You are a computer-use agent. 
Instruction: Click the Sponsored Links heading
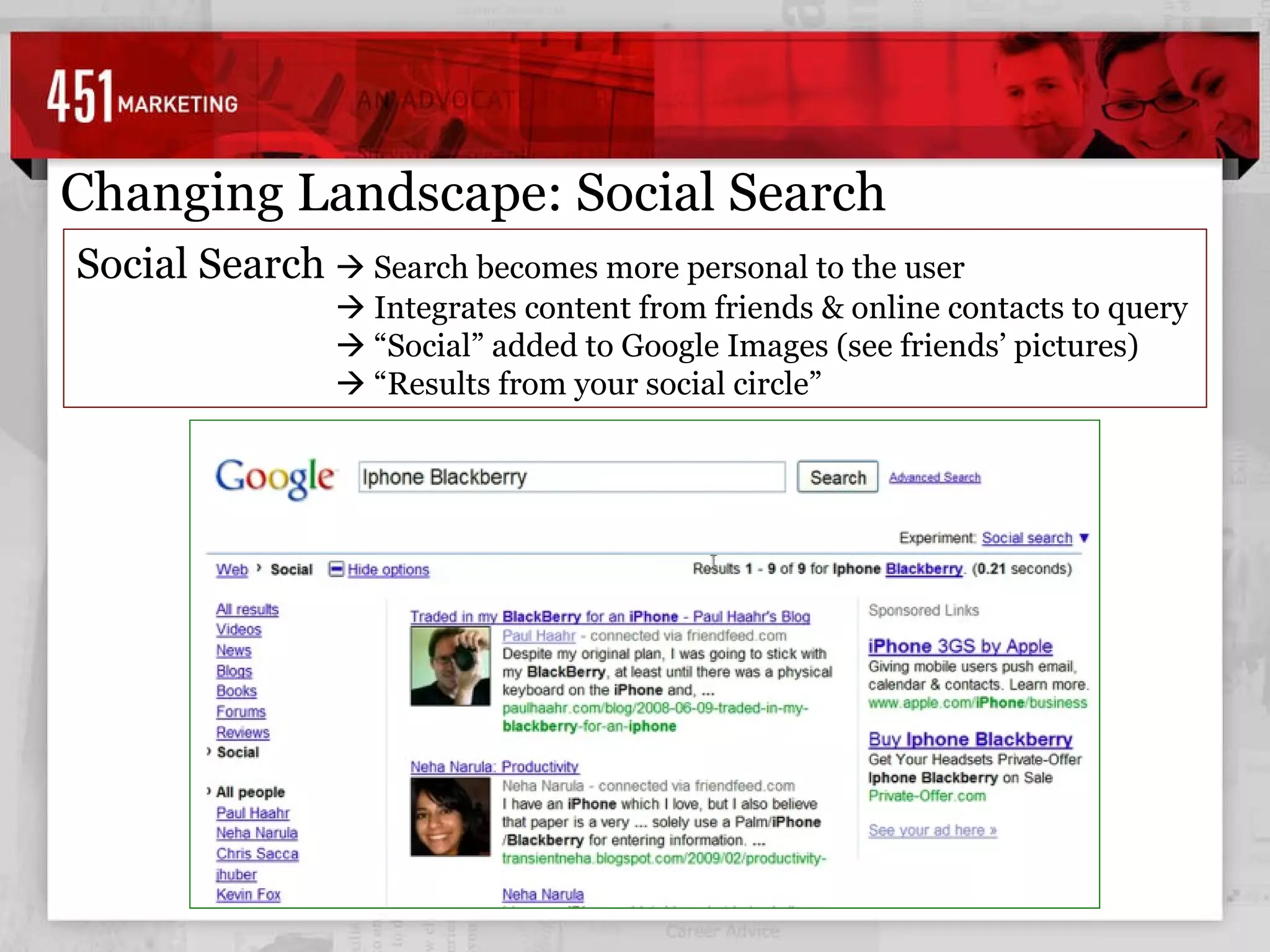point(923,610)
